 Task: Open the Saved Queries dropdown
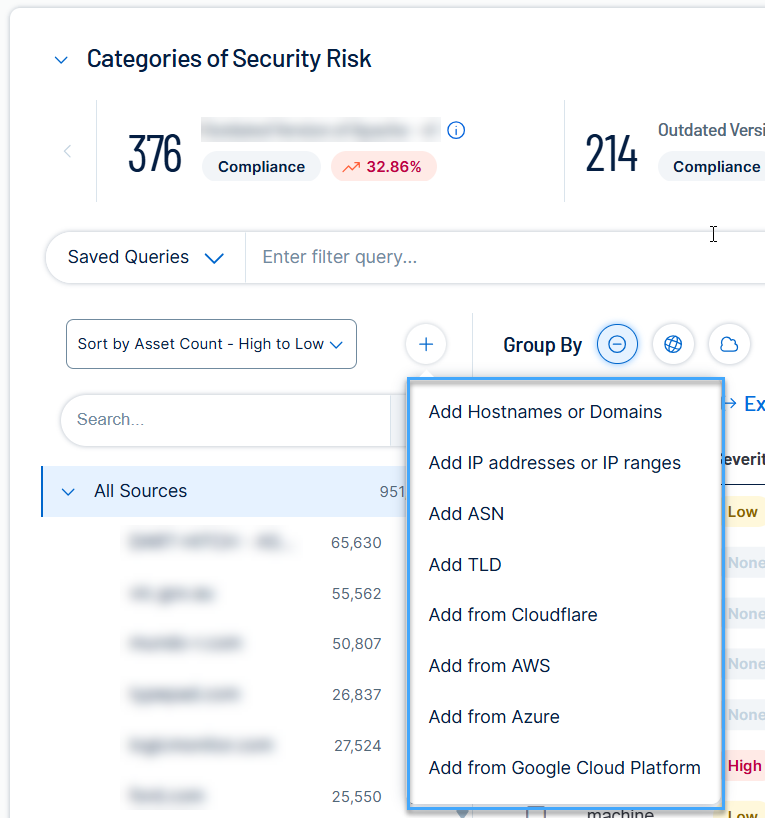[145, 258]
